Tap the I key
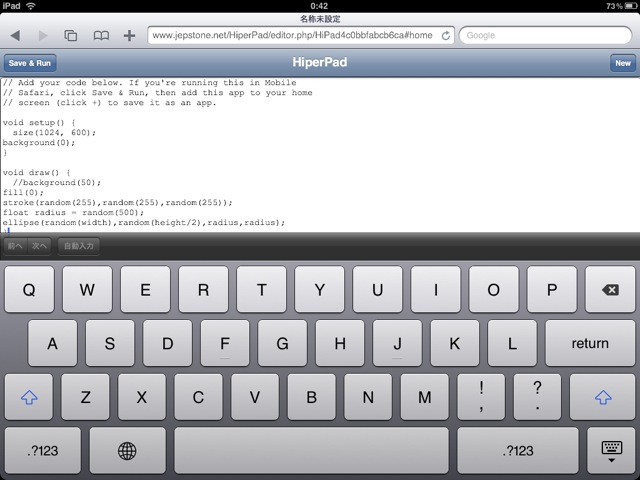 pyautogui.click(x=436, y=289)
